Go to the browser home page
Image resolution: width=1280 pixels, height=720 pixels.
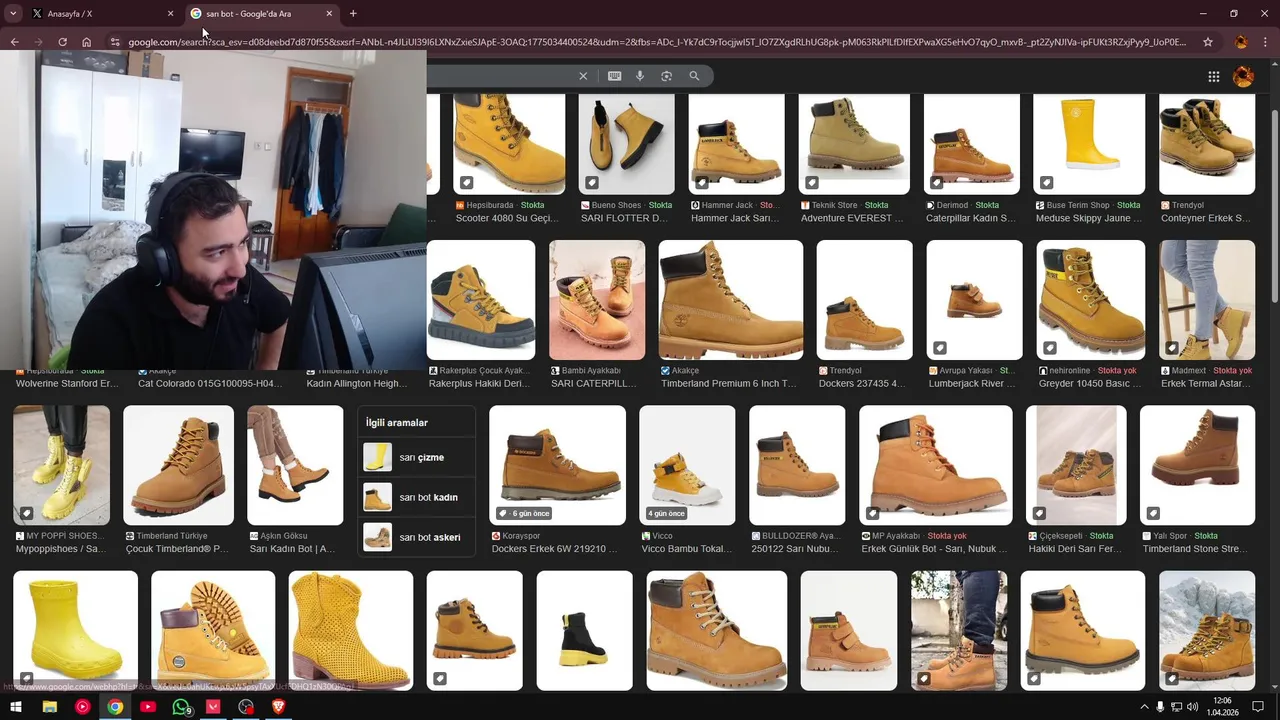87,42
